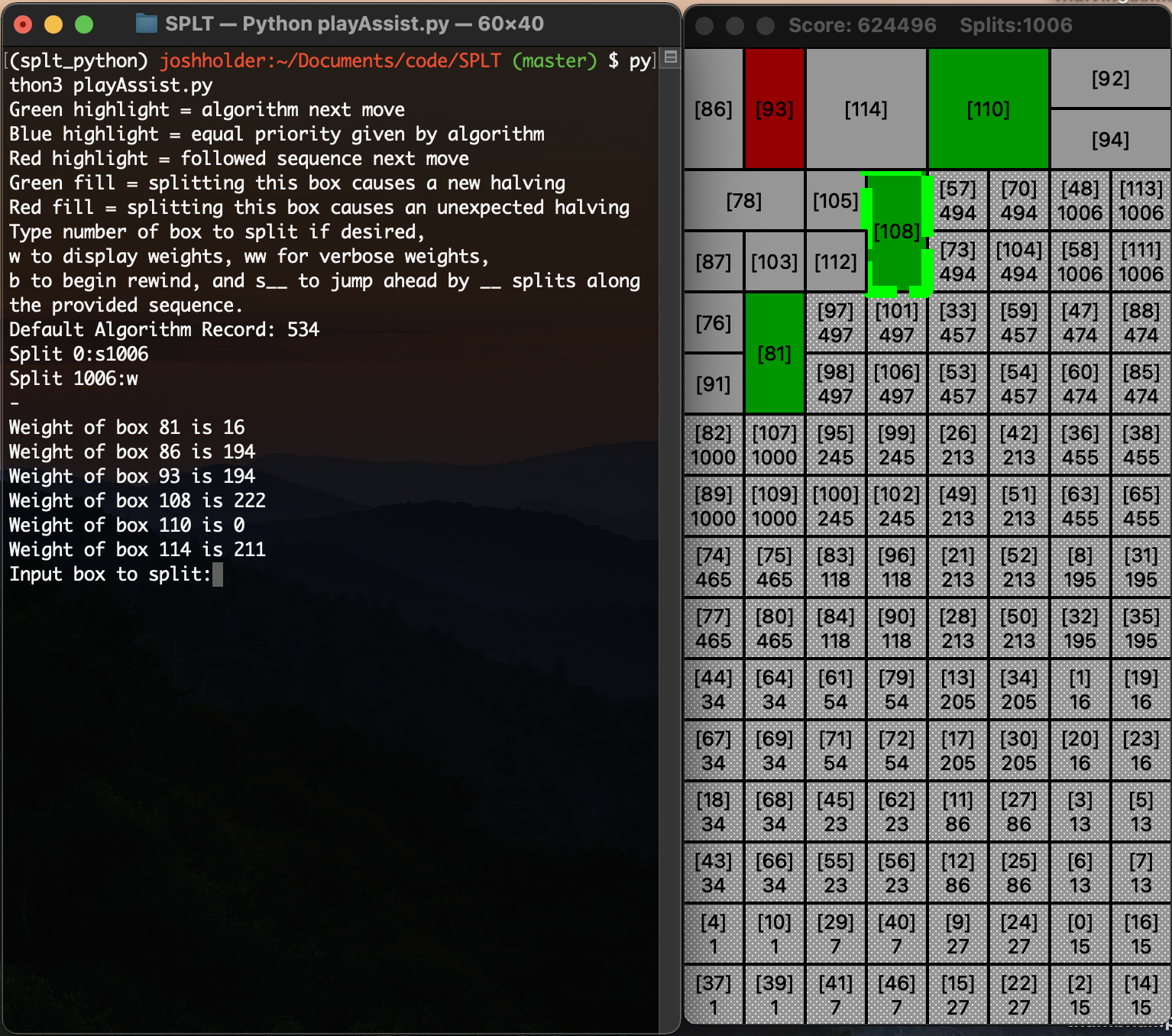Click box [95] with value 245
Screen dimensions: 1172x1036
click(836, 445)
